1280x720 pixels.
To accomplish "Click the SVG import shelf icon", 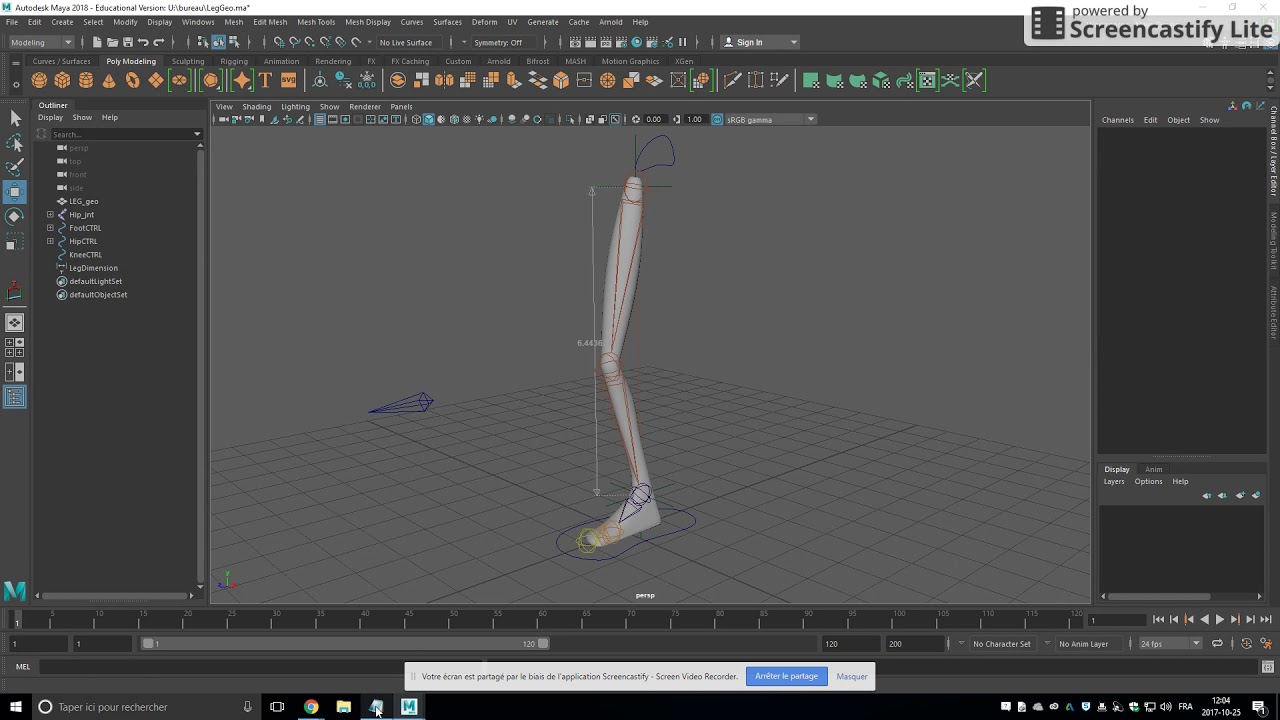I will click(288, 80).
